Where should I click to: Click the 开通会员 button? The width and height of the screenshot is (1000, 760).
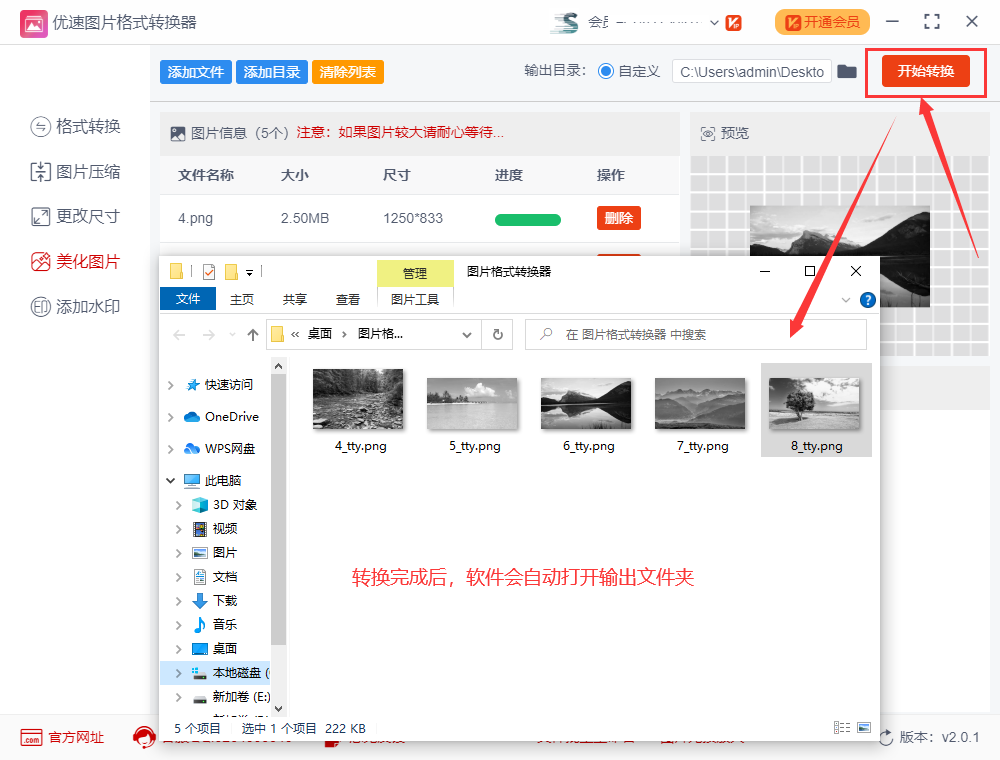(x=822, y=22)
